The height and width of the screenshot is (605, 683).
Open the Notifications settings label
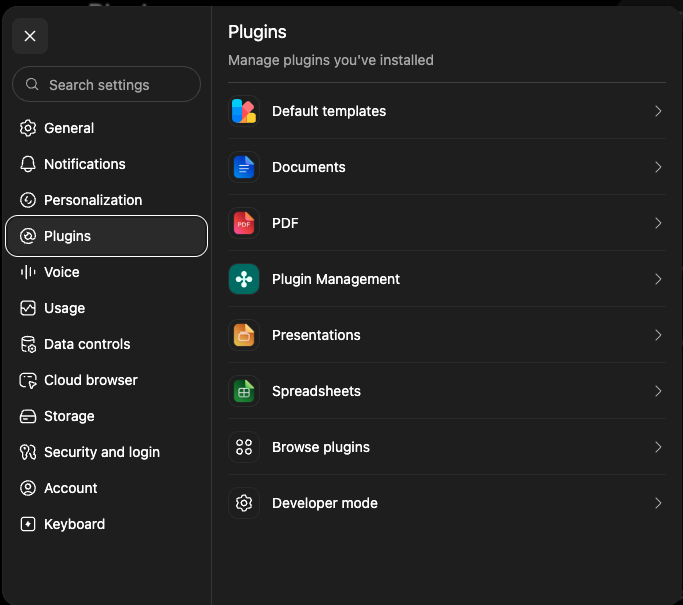click(x=85, y=164)
